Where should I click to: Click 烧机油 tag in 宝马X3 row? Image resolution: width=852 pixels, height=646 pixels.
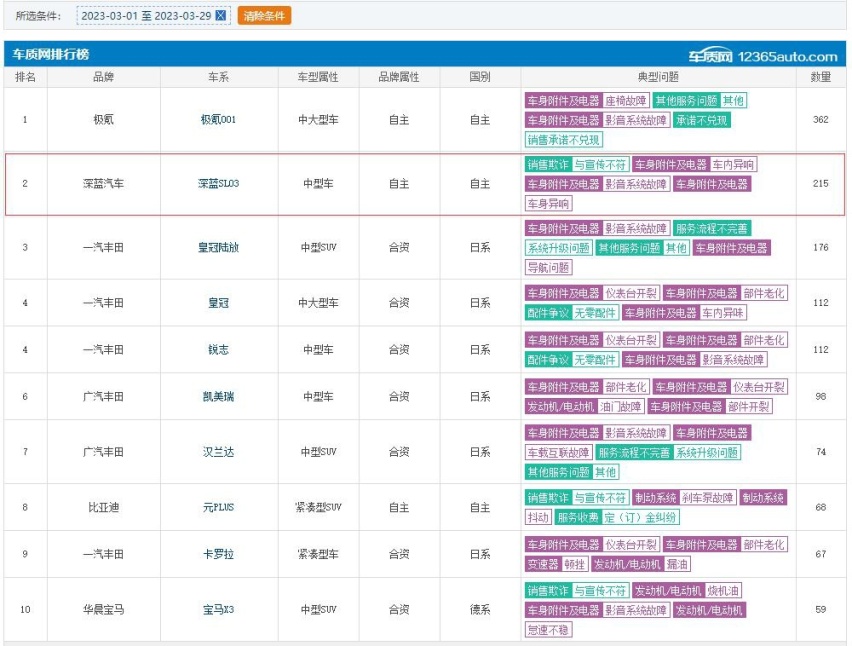click(723, 591)
